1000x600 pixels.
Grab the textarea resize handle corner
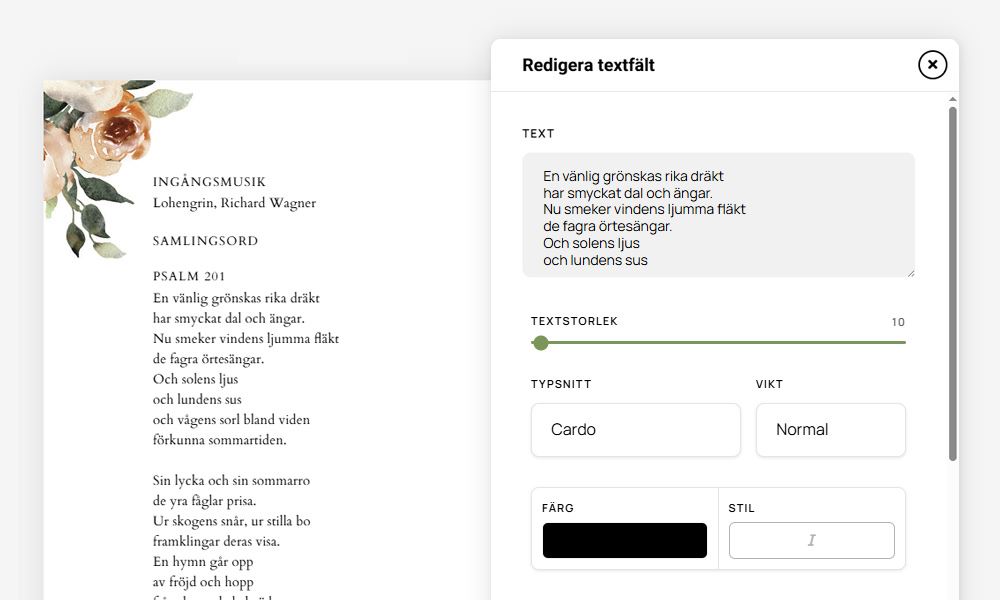coord(910,272)
